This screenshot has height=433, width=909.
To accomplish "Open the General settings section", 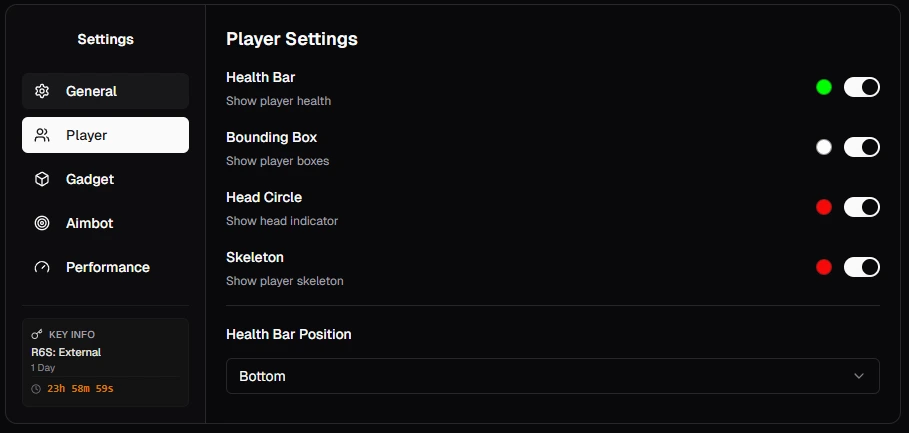I will point(106,91).
